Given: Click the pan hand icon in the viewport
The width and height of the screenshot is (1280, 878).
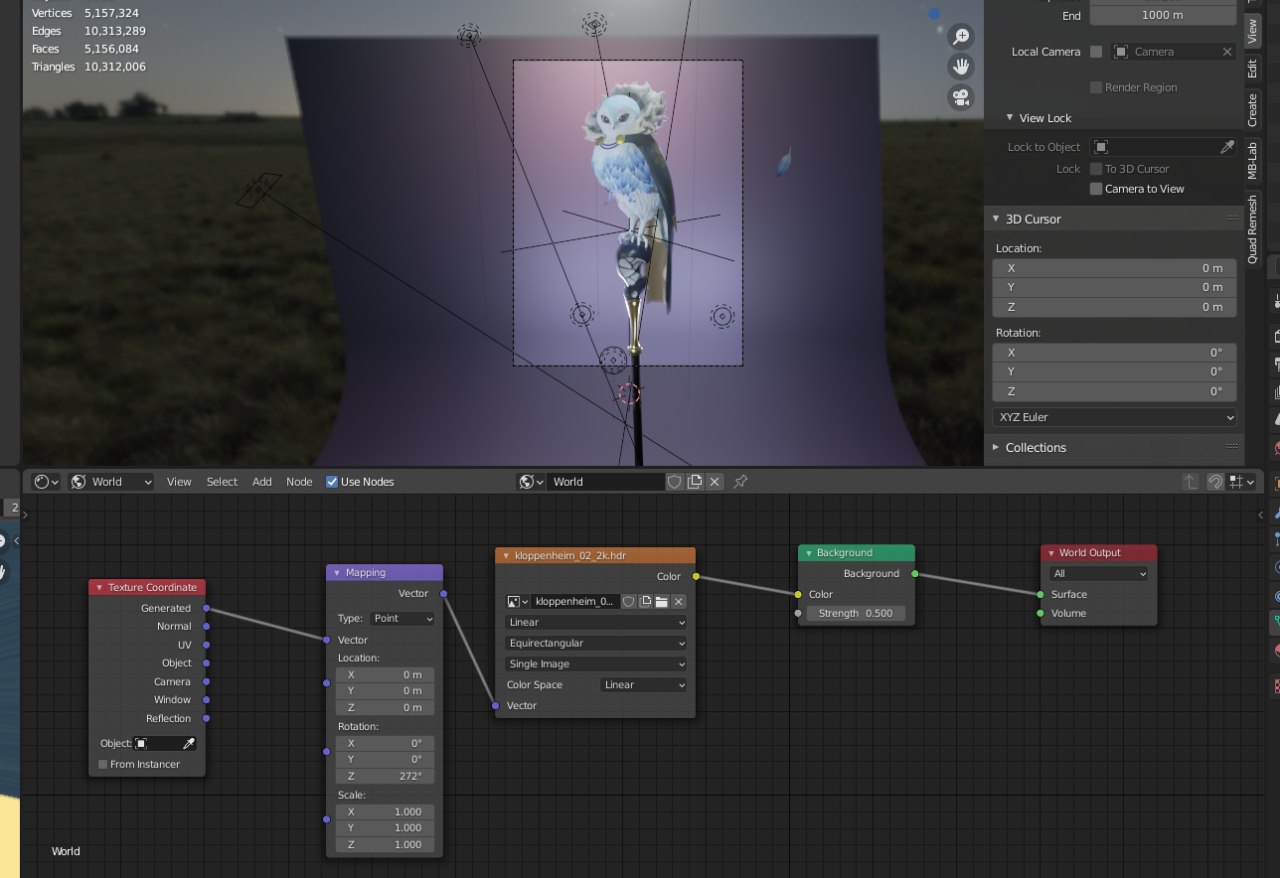Looking at the screenshot, I should [961, 67].
